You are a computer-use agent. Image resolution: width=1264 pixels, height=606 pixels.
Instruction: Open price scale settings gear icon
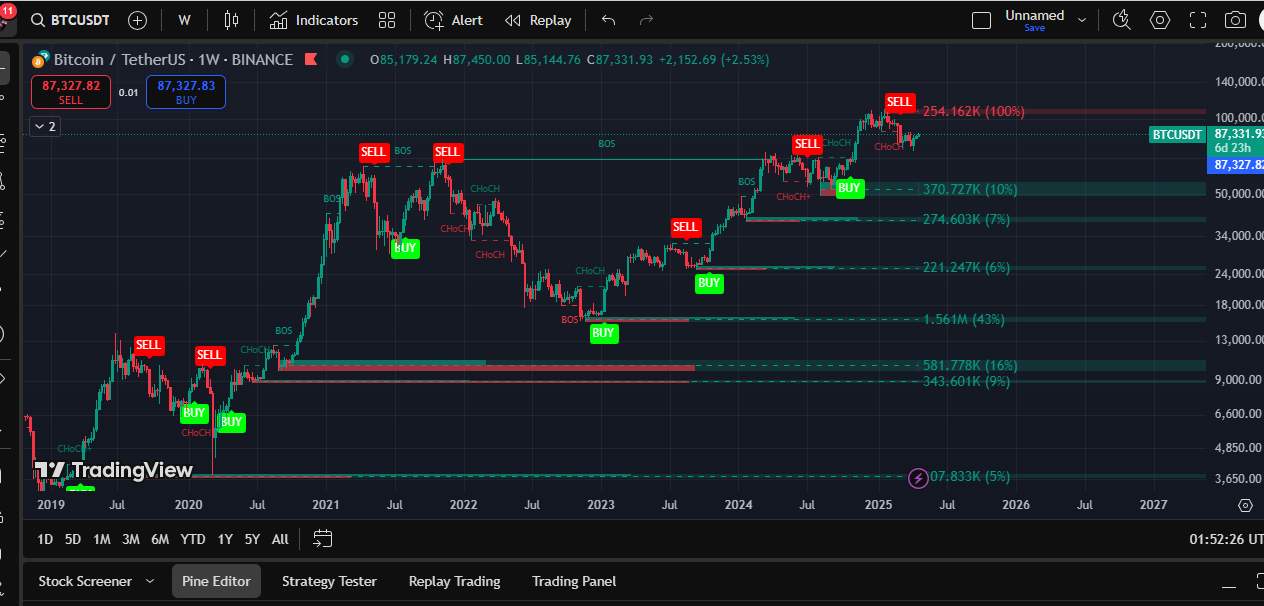1245,506
